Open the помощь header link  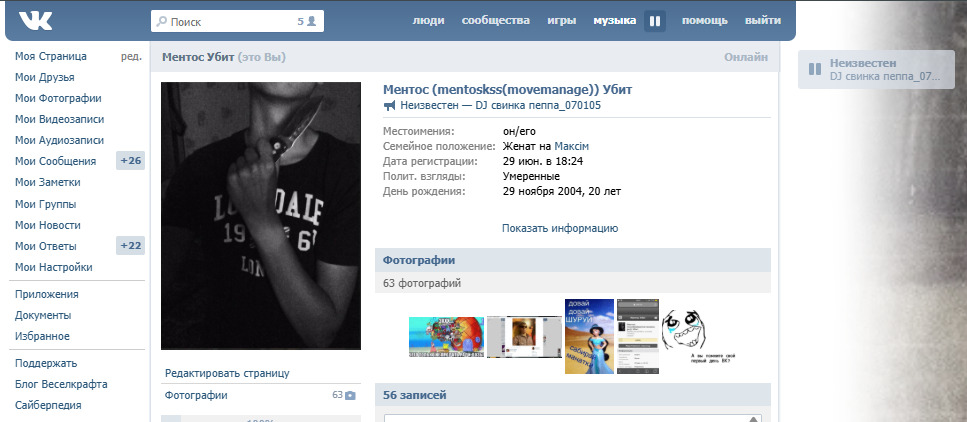705,20
